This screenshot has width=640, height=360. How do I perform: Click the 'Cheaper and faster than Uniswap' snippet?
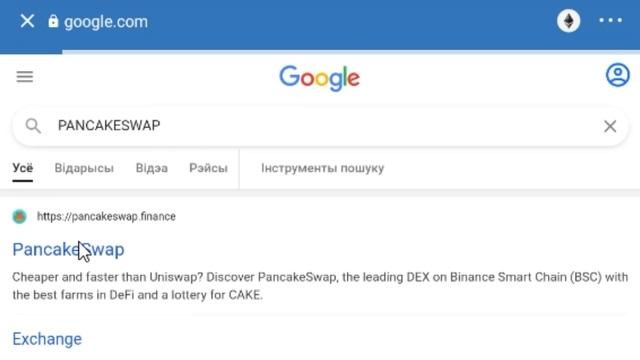(x=320, y=286)
